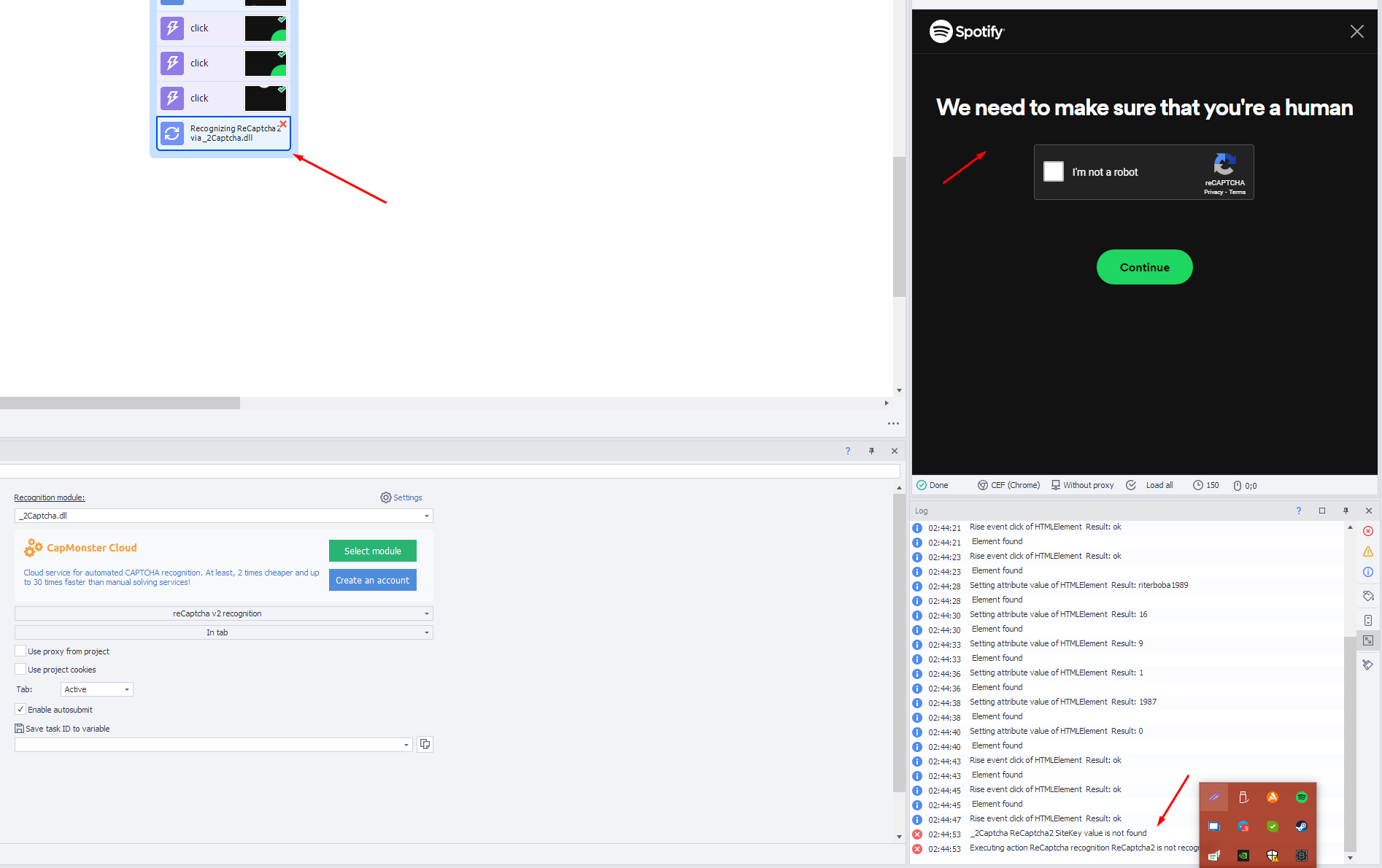Image resolution: width=1382 pixels, height=868 pixels.
Task: Click the properties panel scroll-down arrow
Action: click(x=899, y=837)
